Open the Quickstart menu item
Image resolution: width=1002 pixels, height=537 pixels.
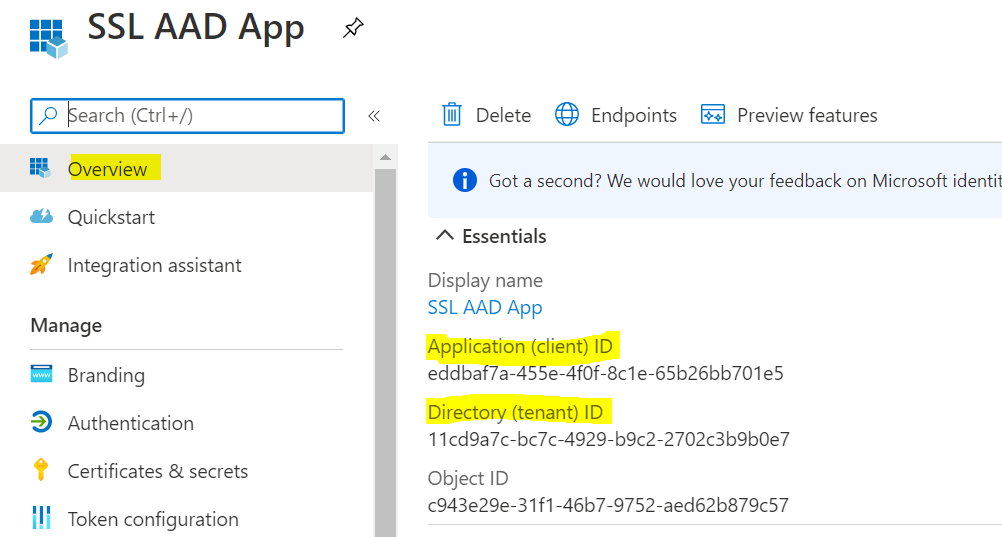pos(187,217)
